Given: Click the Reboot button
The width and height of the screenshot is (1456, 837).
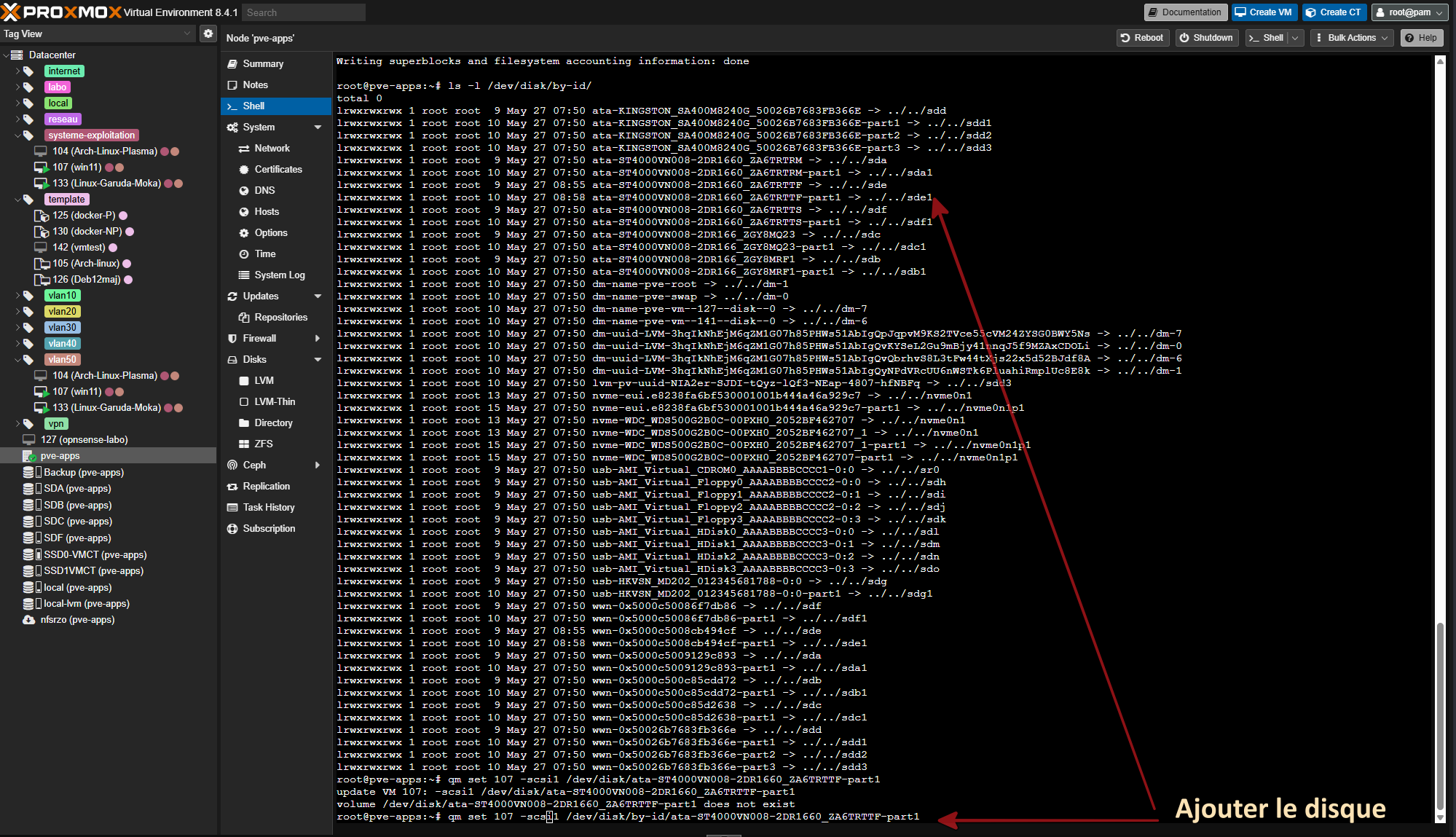Looking at the screenshot, I should (1142, 38).
